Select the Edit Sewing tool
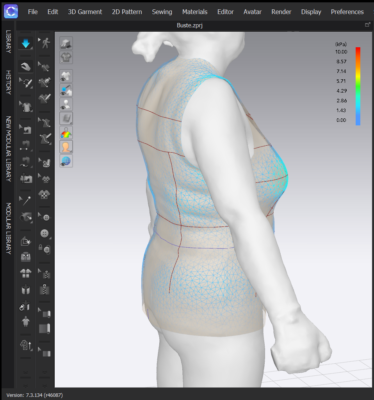 pos(26,129)
